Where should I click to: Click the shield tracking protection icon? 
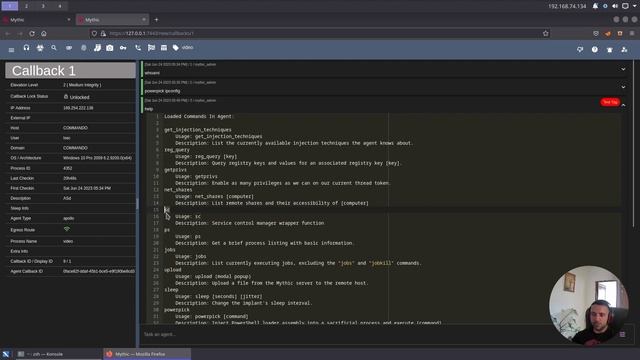tap(94, 33)
